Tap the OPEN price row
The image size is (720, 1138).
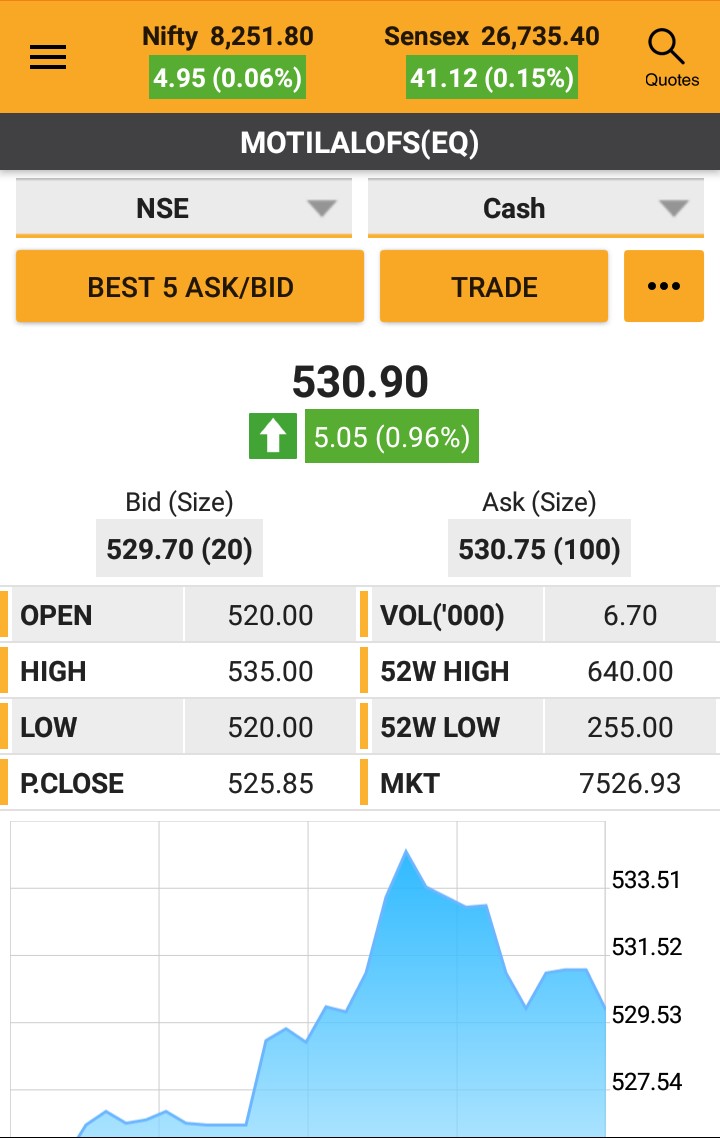[x=180, y=615]
